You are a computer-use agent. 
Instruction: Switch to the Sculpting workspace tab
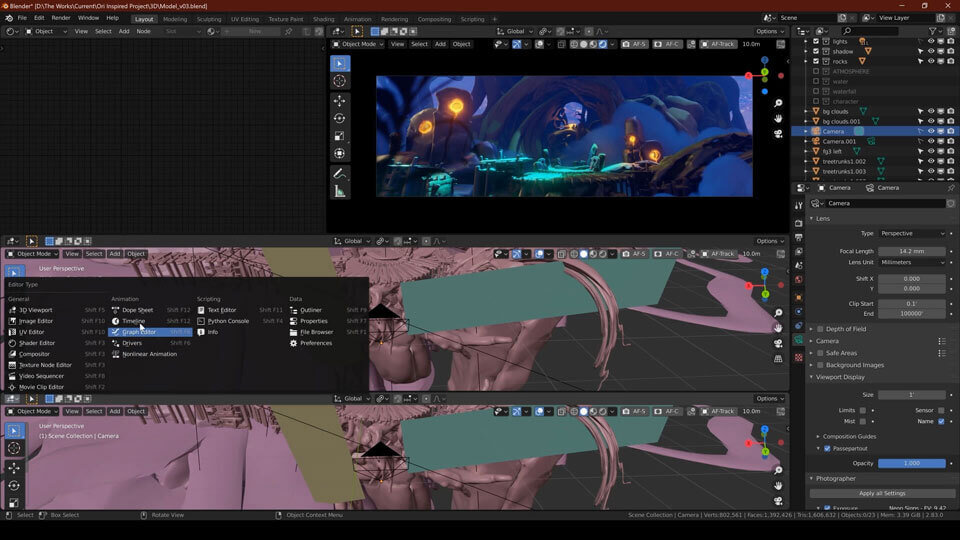tap(209, 19)
